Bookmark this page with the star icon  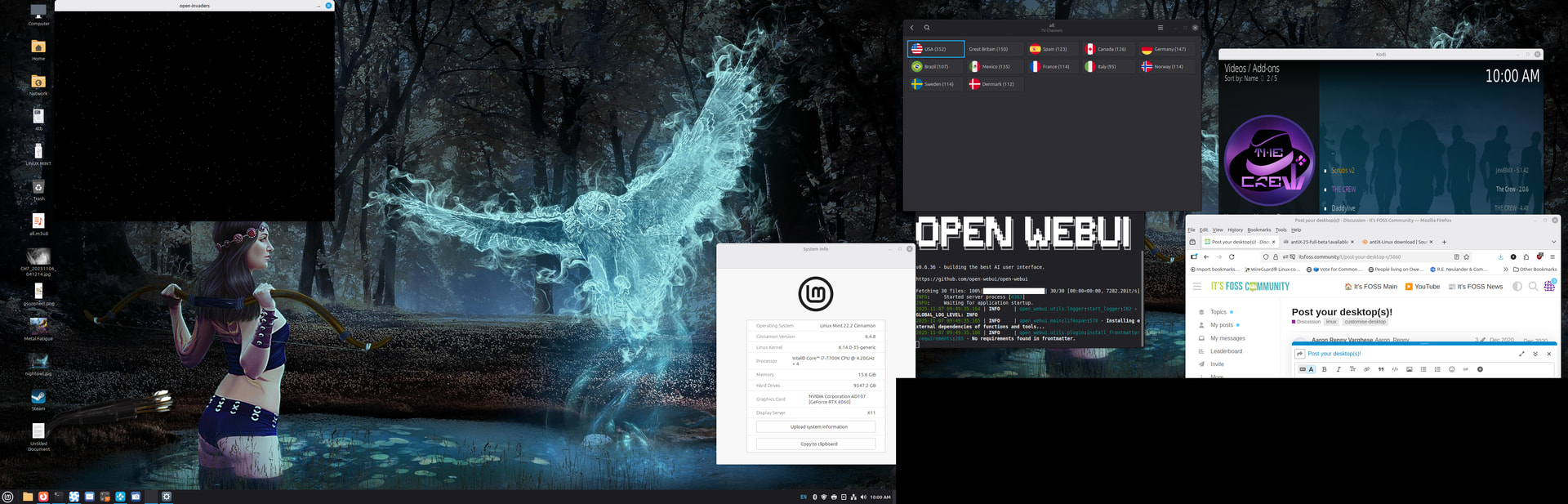1467,256
